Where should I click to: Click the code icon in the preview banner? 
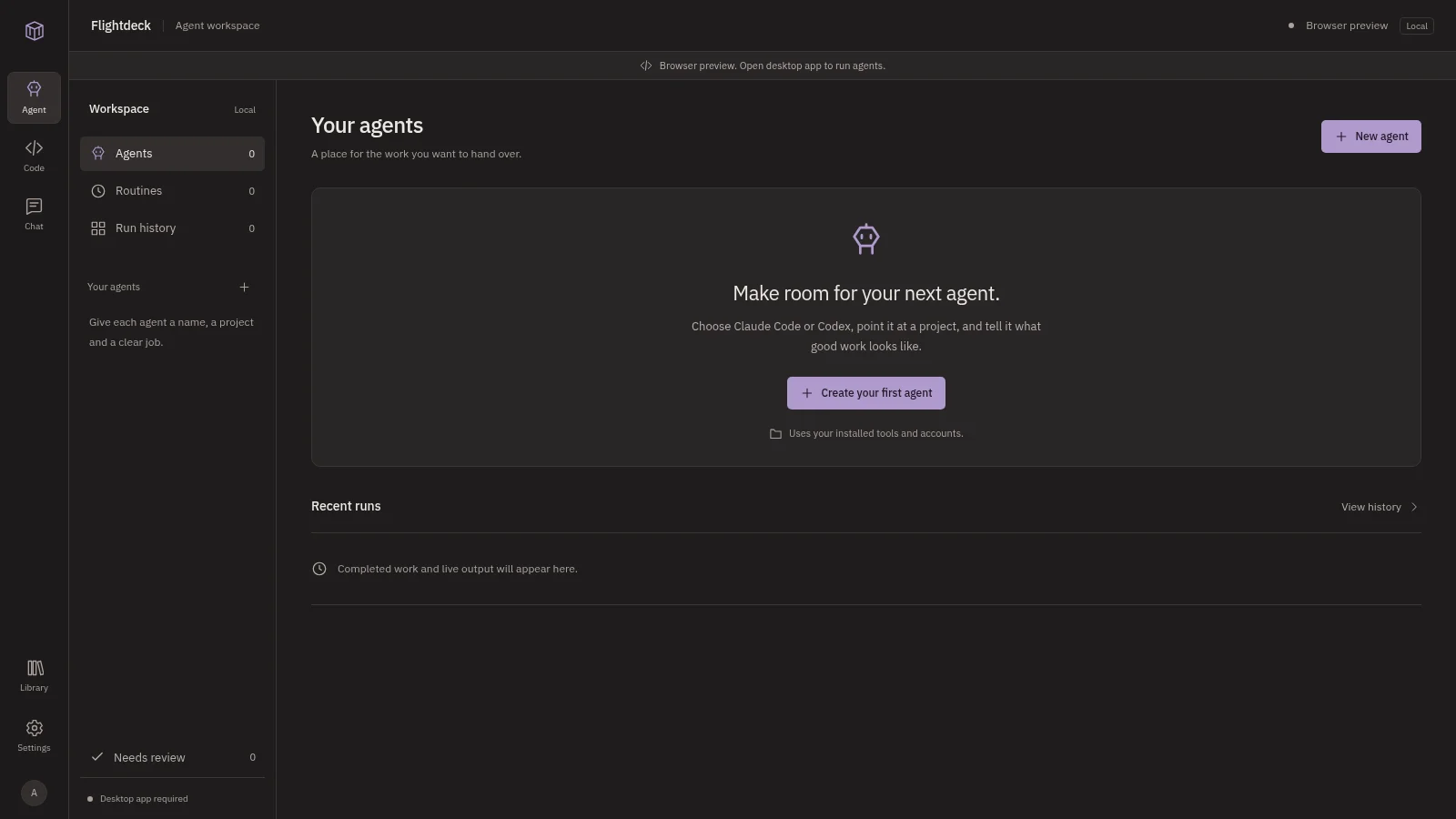coord(645,66)
